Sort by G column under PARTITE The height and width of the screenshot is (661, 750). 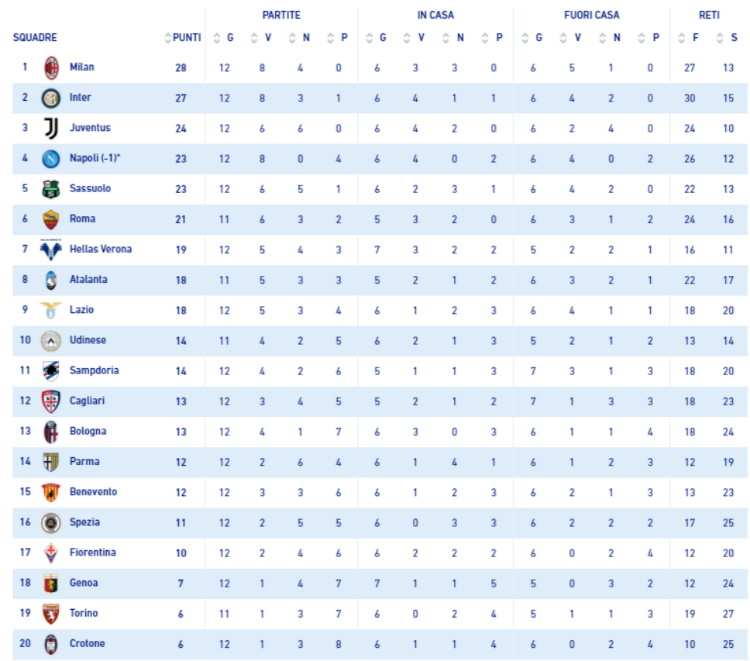(x=224, y=38)
